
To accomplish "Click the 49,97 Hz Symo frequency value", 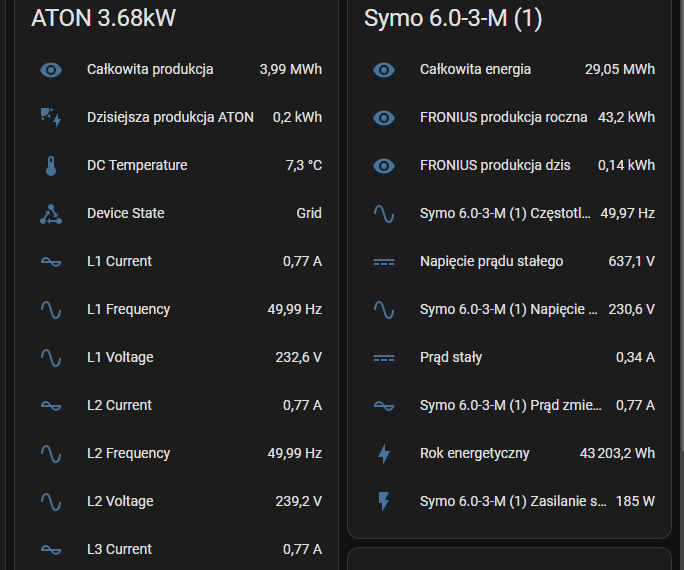I will coord(627,214).
